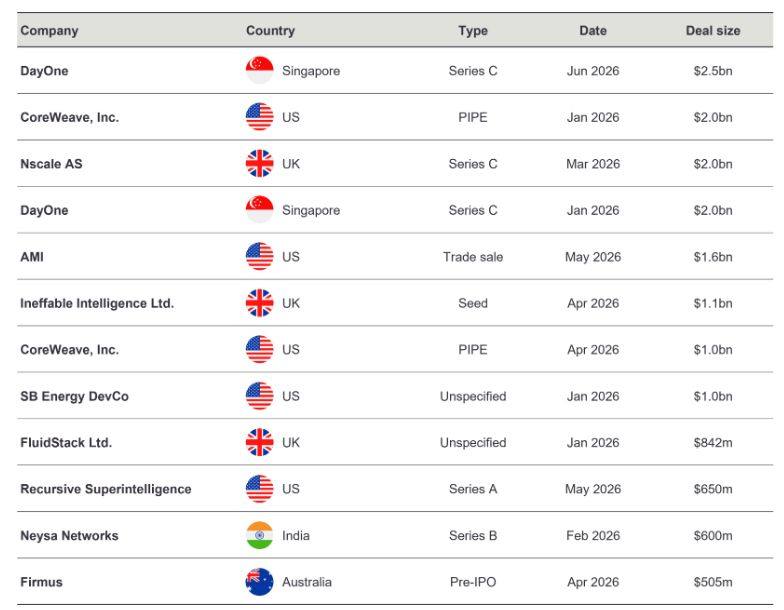Select the Recursive Superintelligence company name
This screenshot has width=784, height=610.
point(106,489)
